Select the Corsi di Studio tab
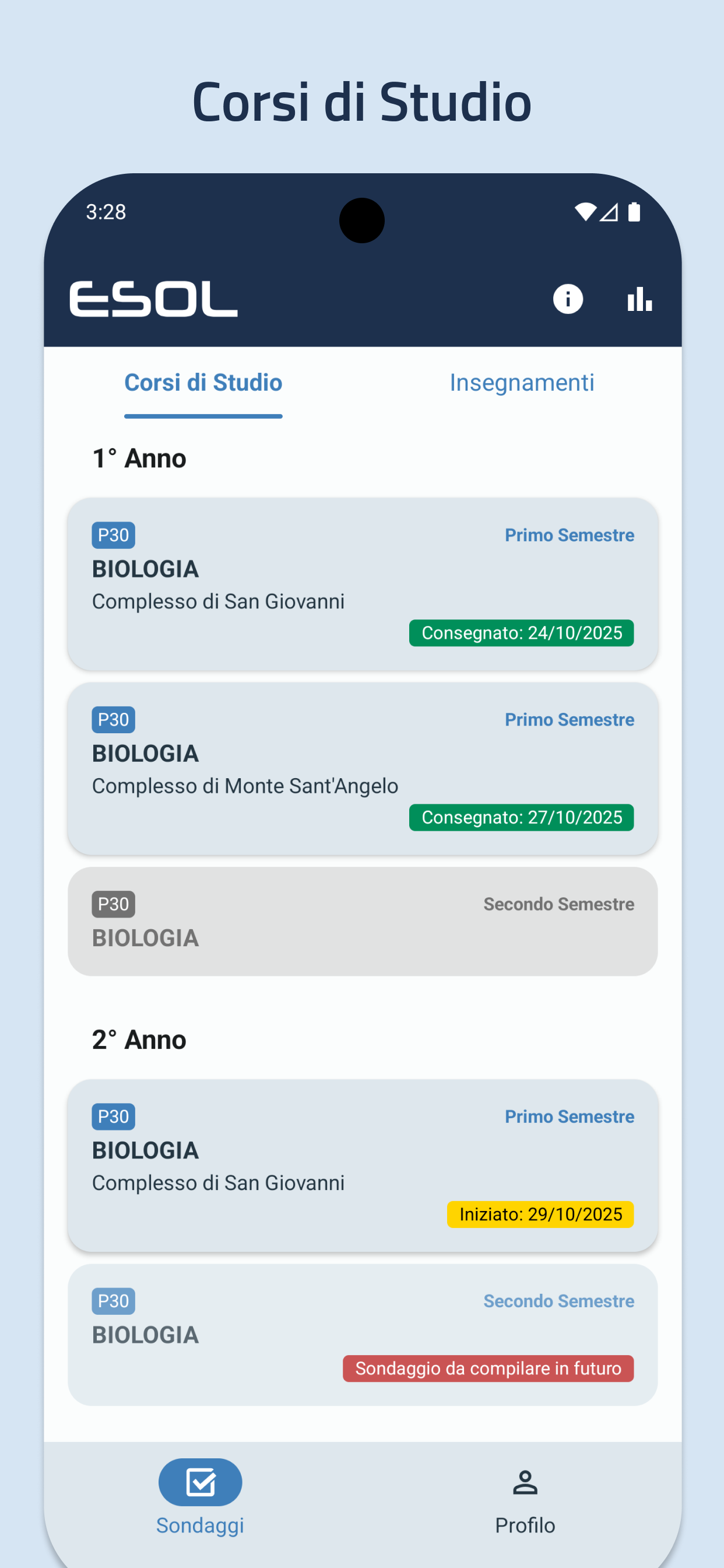Screen dimensions: 724x1568 203,383
